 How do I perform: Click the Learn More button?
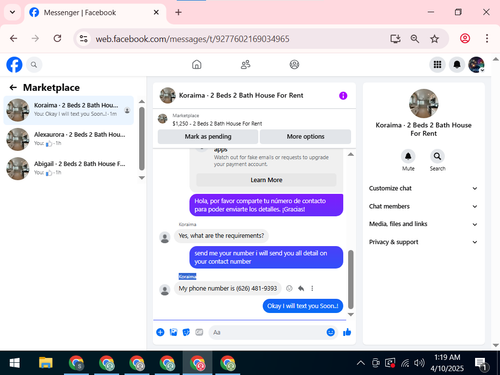[x=266, y=180]
